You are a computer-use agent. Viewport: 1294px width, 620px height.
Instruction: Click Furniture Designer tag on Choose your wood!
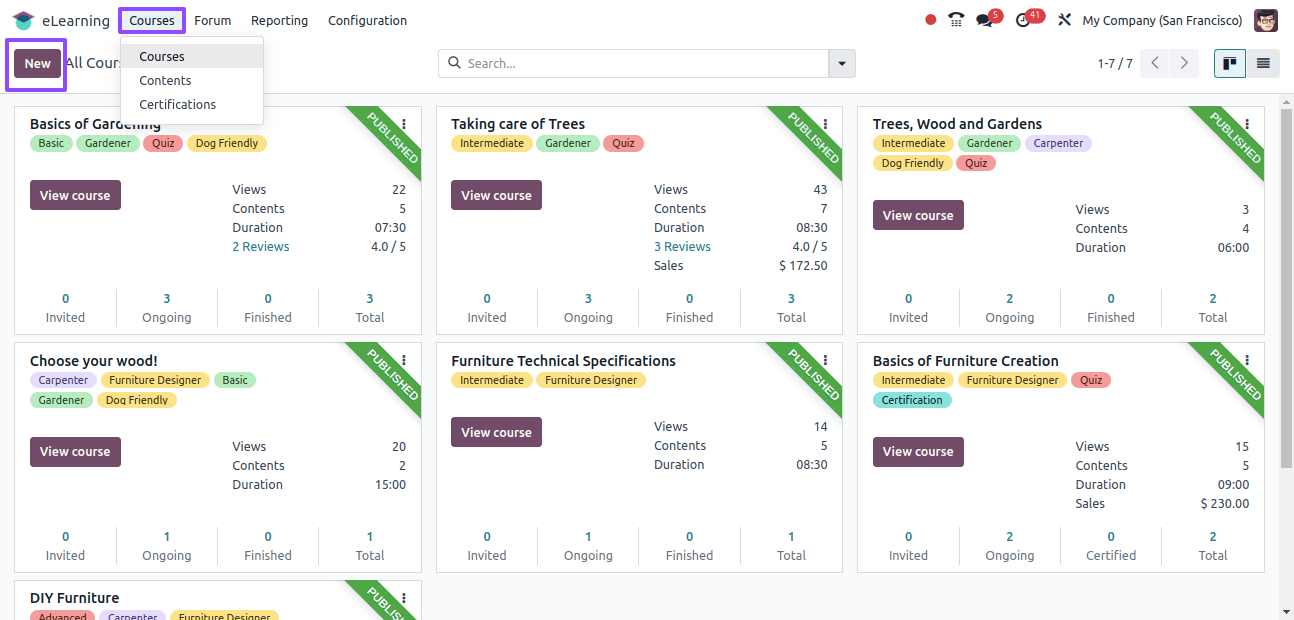(x=155, y=380)
